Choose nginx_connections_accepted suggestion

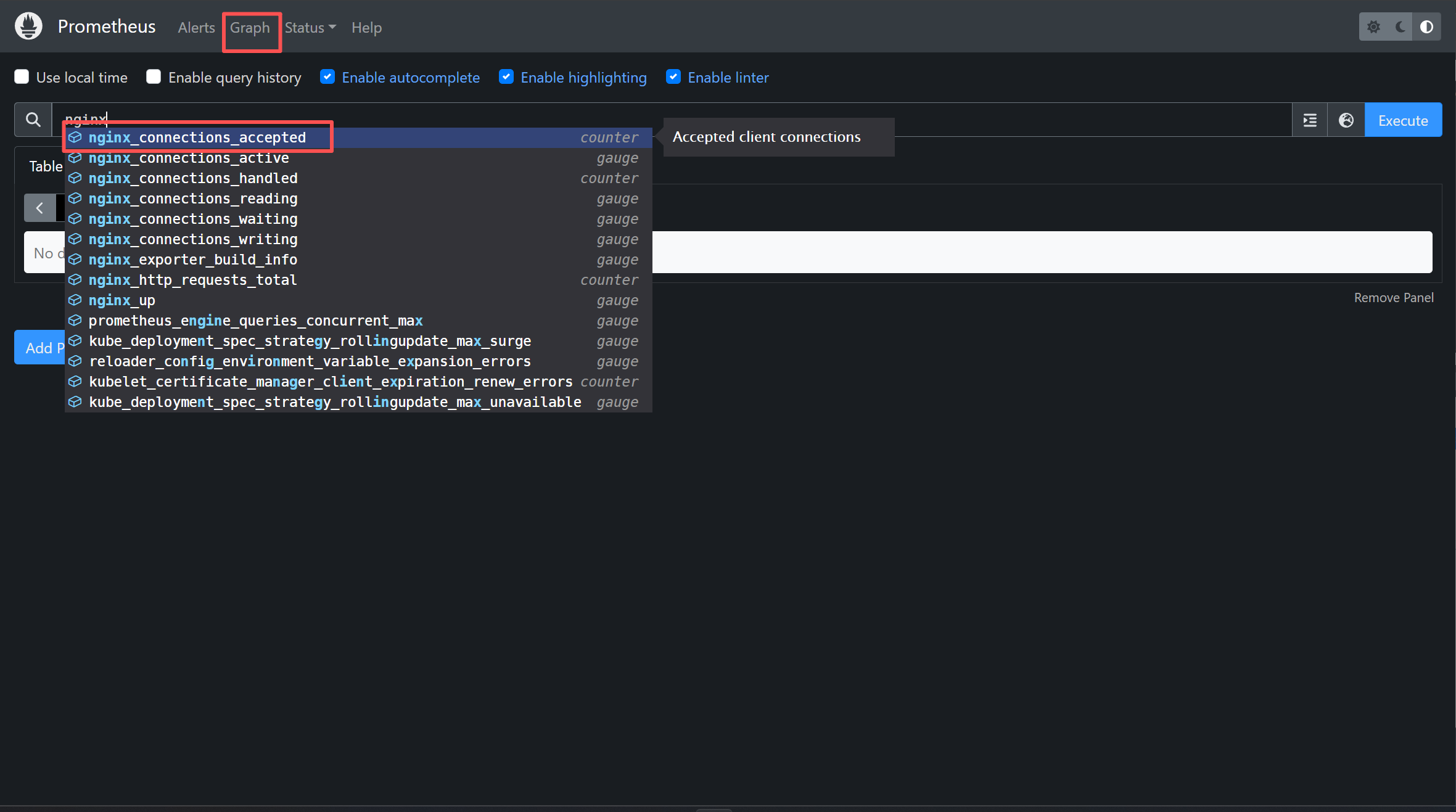coord(358,137)
